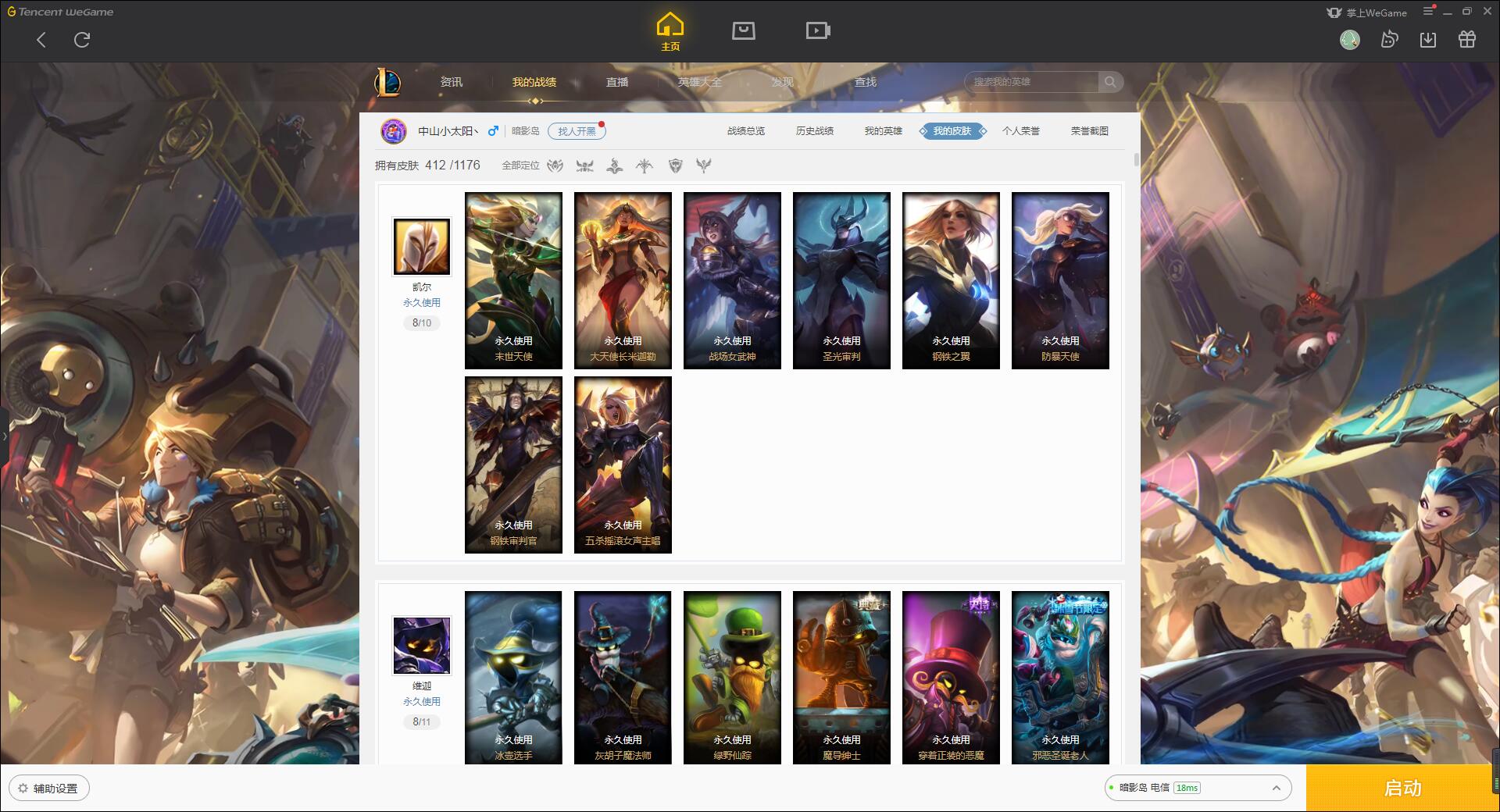Viewport: 1500px width, 812px height.
Task: Click the 拥有皮肤 412 /1176 count
Action: click(x=427, y=166)
